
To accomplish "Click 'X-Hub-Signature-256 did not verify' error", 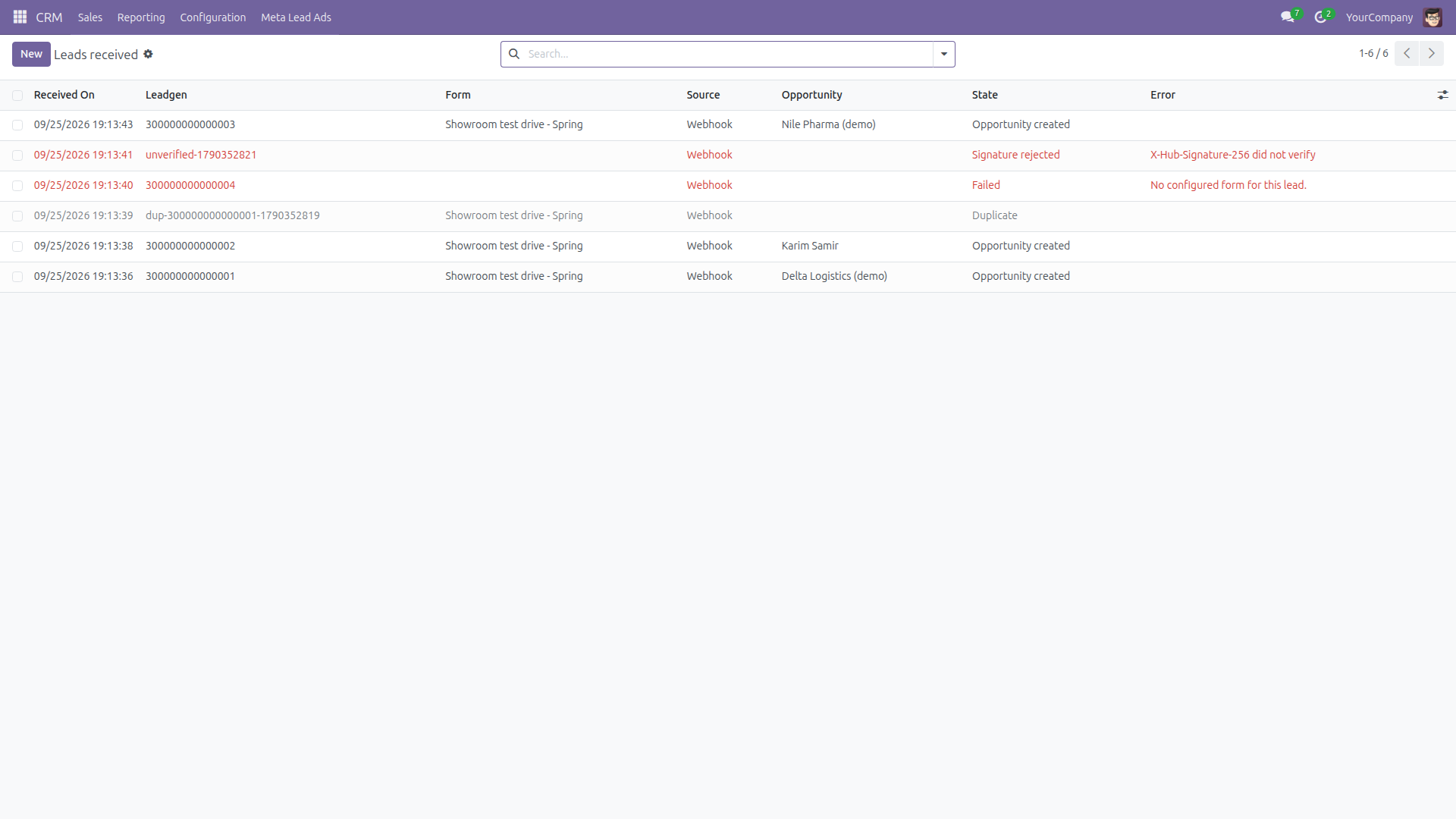I will (x=1232, y=155).
